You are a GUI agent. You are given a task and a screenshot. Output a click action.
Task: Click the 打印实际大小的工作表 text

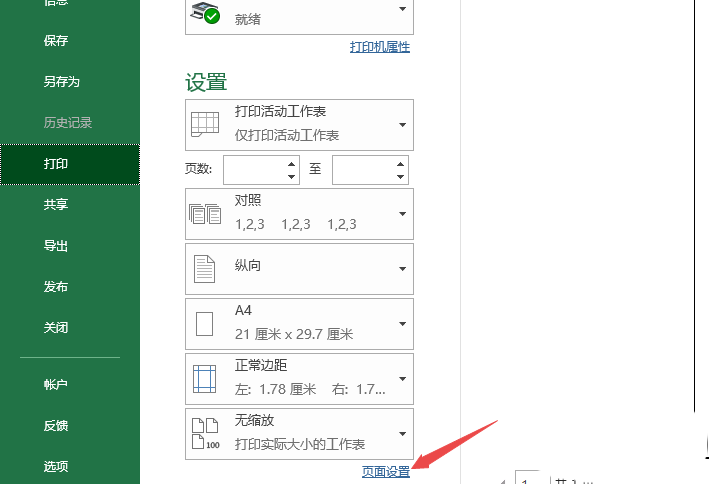(299, 444)
